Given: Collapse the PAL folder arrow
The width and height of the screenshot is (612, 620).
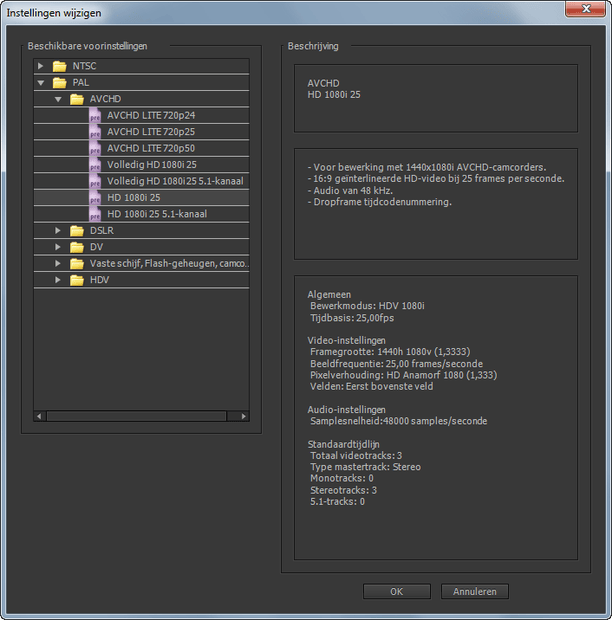Looking at the screenshot, I should pyautogui.click(x=40, y=83).
